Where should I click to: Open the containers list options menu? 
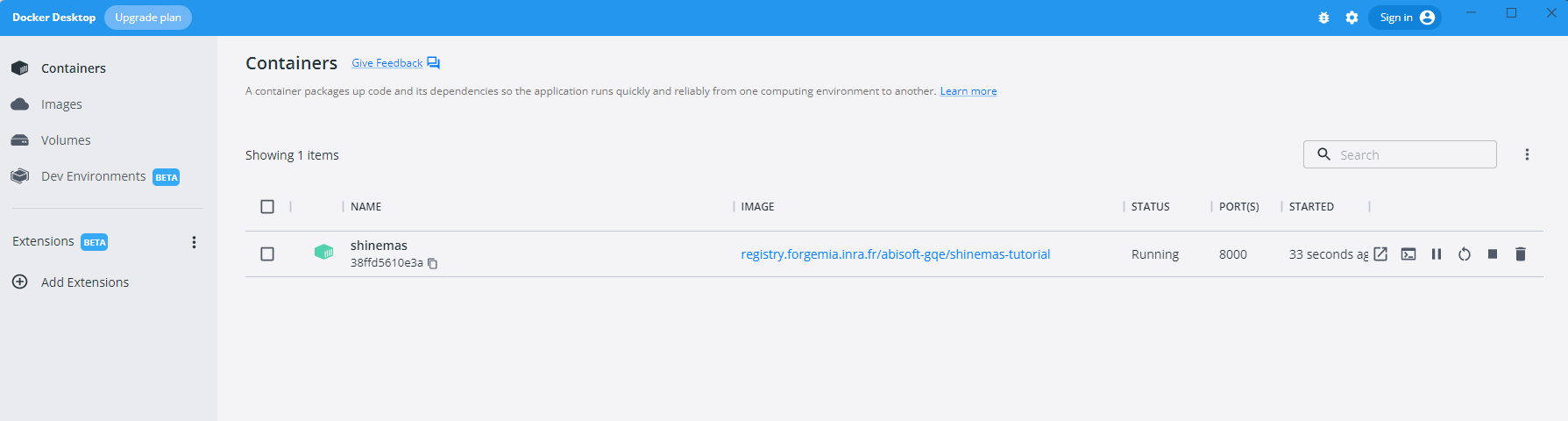[x=1527, y=154]
